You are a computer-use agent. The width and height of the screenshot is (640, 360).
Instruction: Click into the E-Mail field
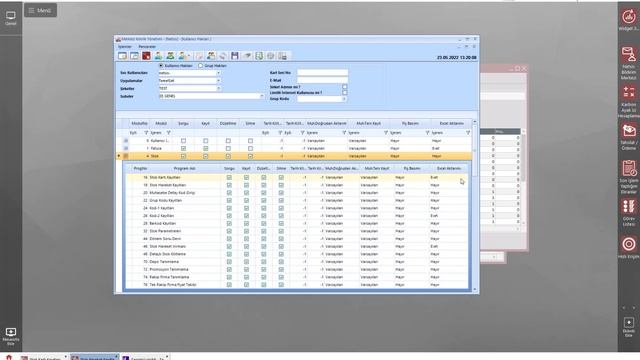click(x=322, y=80)
